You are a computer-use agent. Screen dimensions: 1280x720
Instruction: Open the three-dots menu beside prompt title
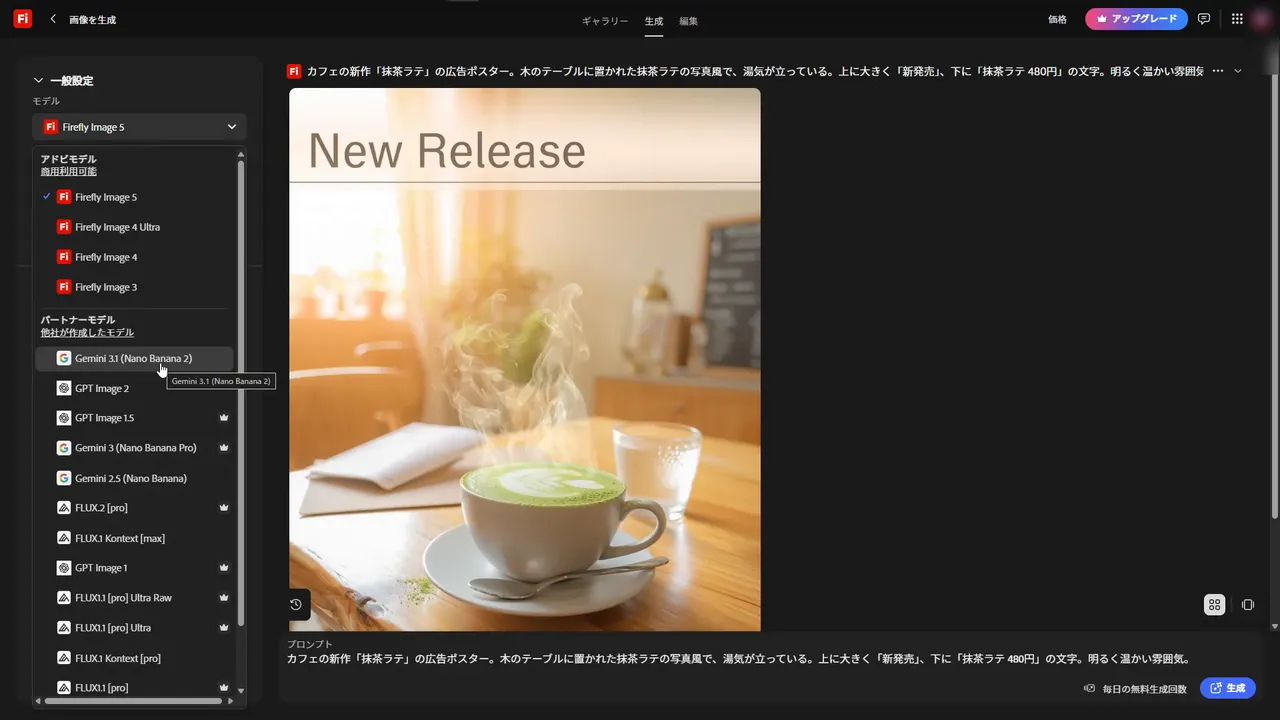tap(1218, 71)
